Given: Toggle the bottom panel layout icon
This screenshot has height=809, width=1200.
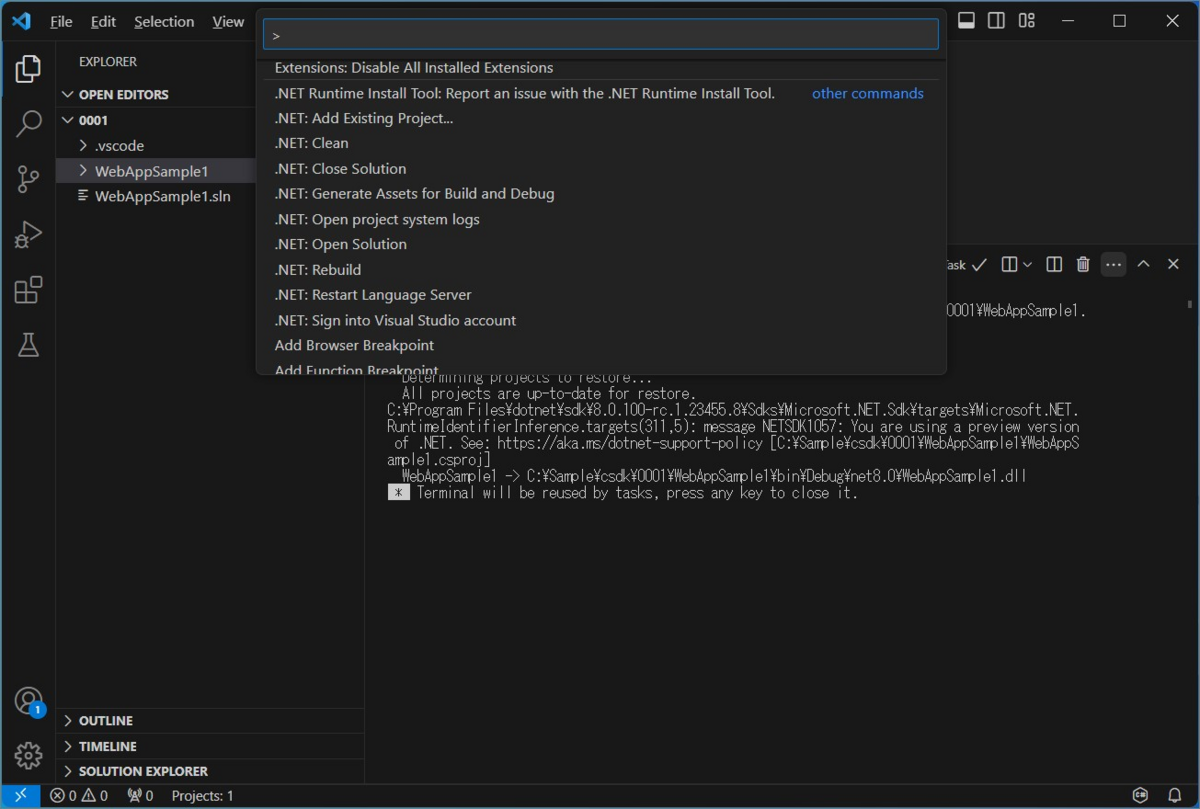Looking at the screenshot, I should (x=966, y=21).
